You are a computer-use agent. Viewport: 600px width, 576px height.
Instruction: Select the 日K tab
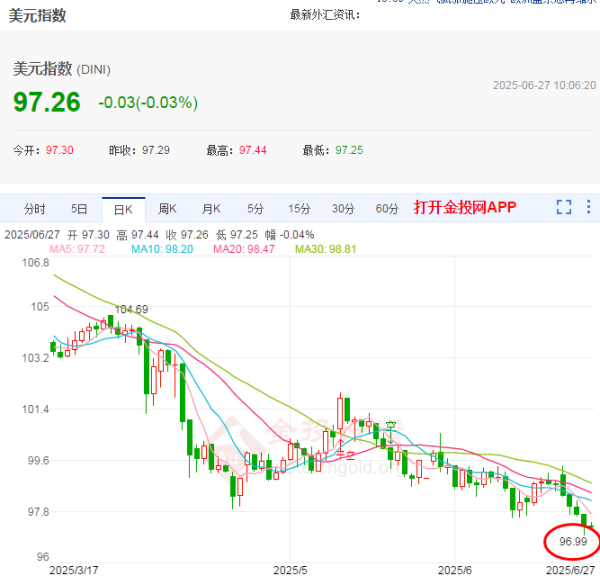(x=123, y=209)
